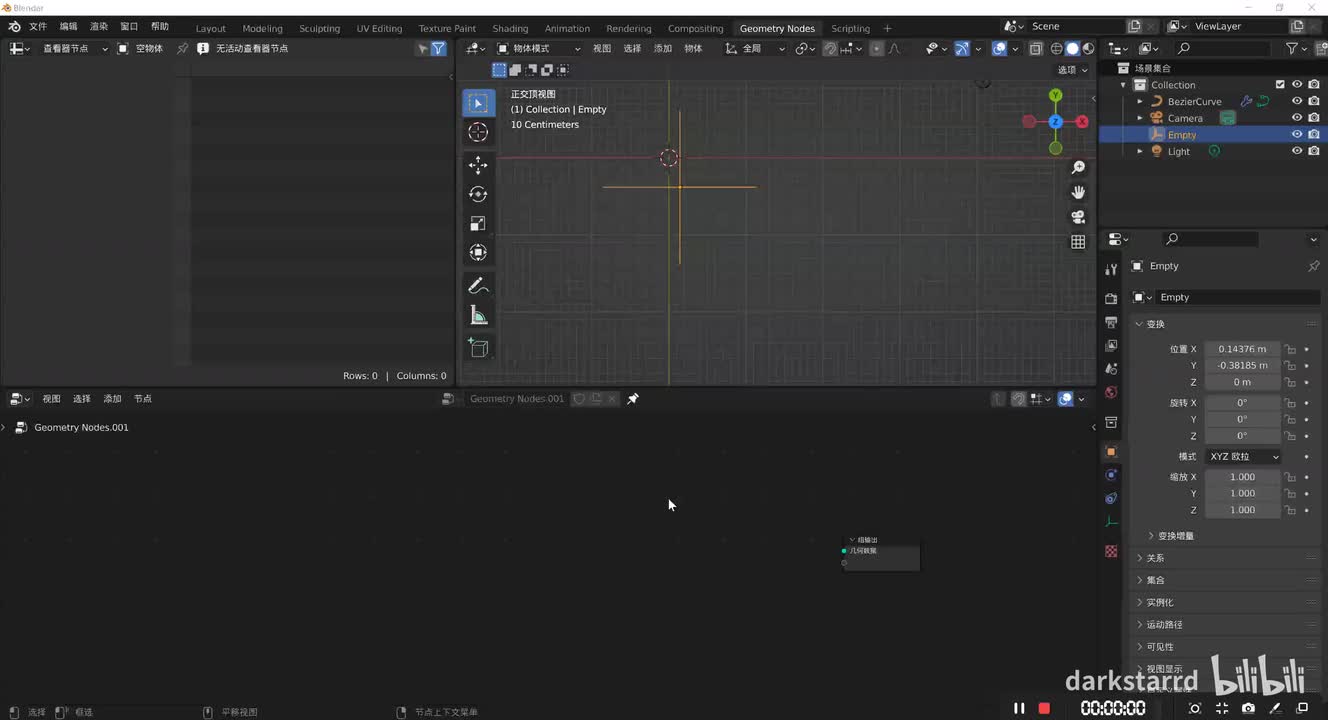The width and height of the screenshot is (1328, 720).
Task: Select the Measure tool
Action: (x=478, y=315)
